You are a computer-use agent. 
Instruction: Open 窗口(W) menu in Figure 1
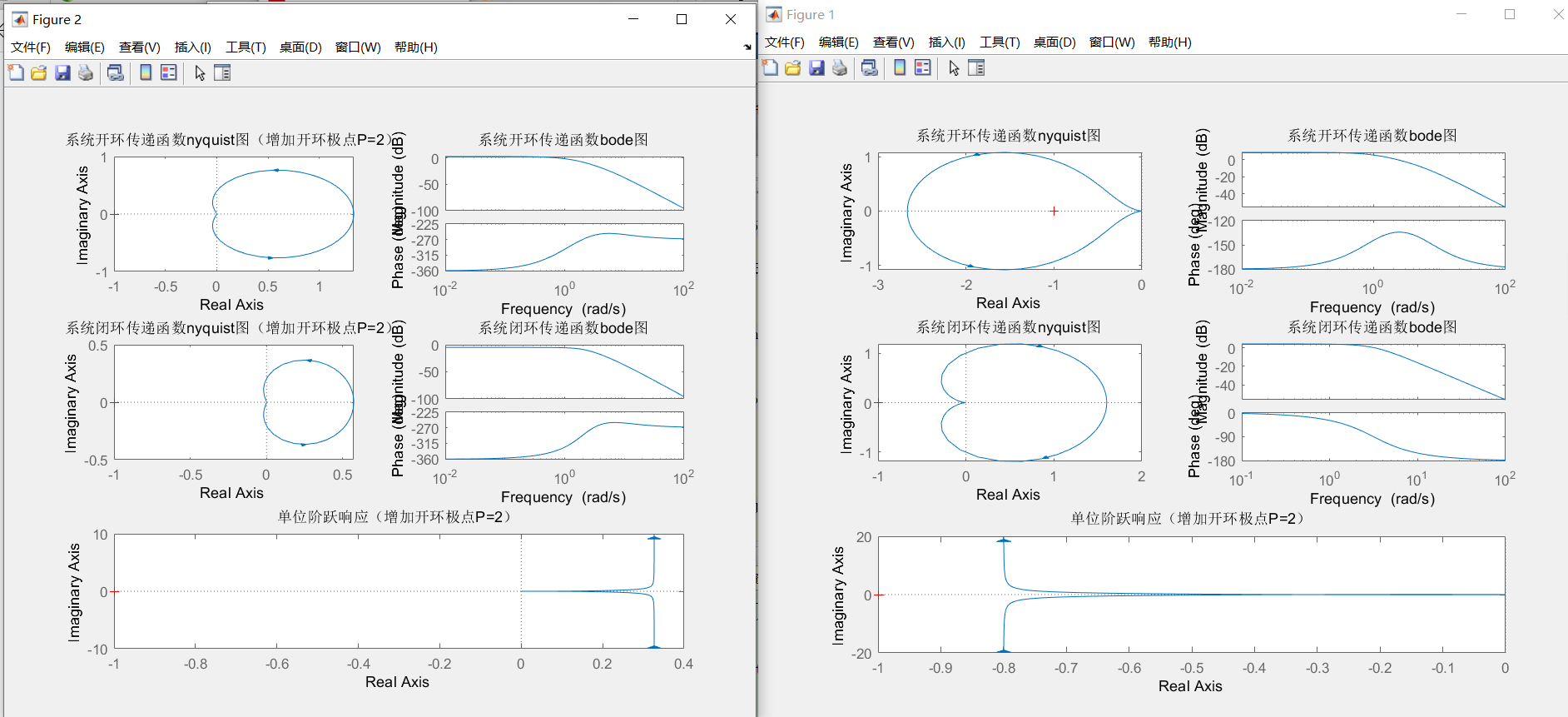pyautogui.click(x=1112, y=42)
